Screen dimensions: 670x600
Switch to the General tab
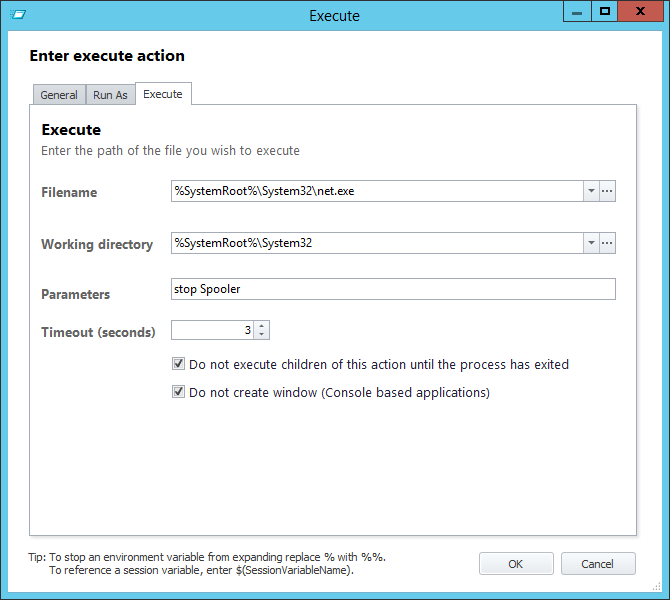point(59,95)
